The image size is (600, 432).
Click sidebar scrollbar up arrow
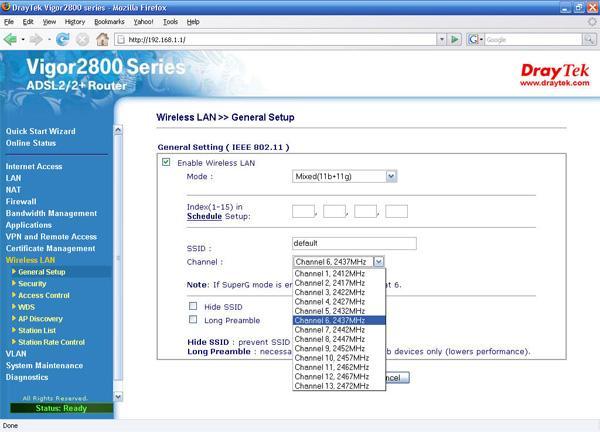[118, 130]
